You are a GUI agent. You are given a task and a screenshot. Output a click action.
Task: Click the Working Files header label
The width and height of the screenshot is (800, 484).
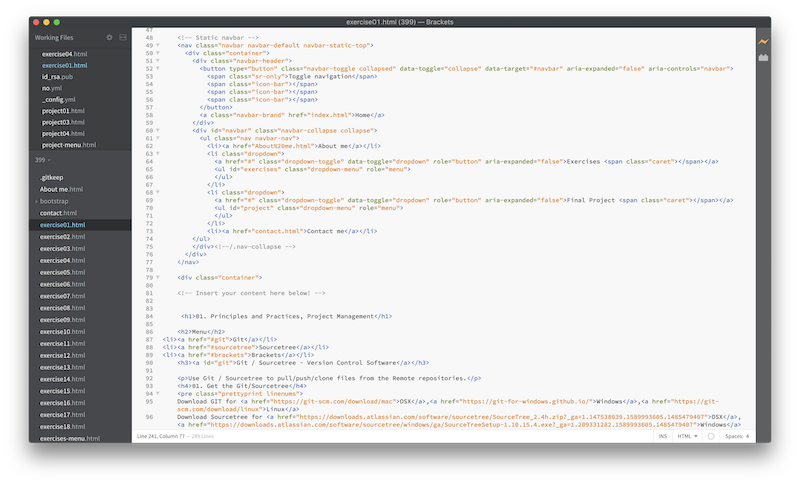(54, 38)
